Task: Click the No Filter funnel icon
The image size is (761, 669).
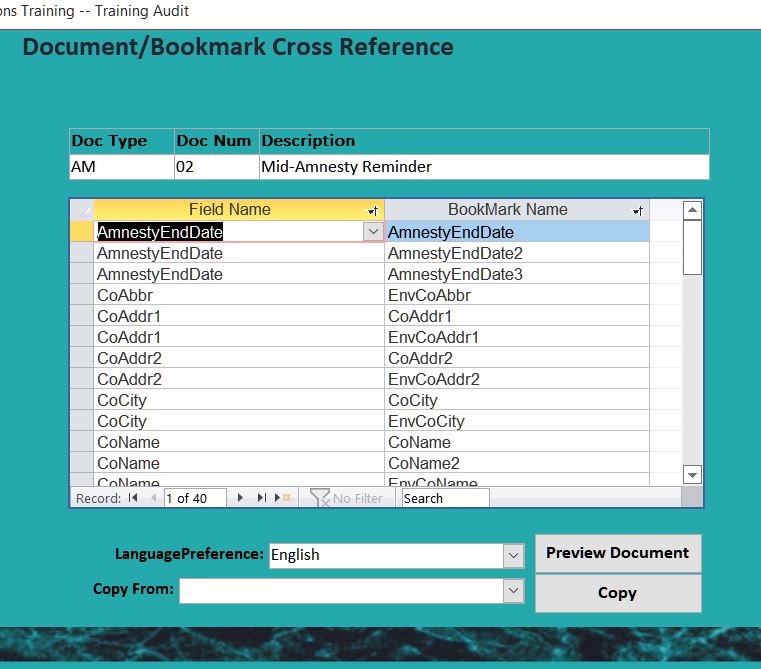Action: tap(319, 498)
